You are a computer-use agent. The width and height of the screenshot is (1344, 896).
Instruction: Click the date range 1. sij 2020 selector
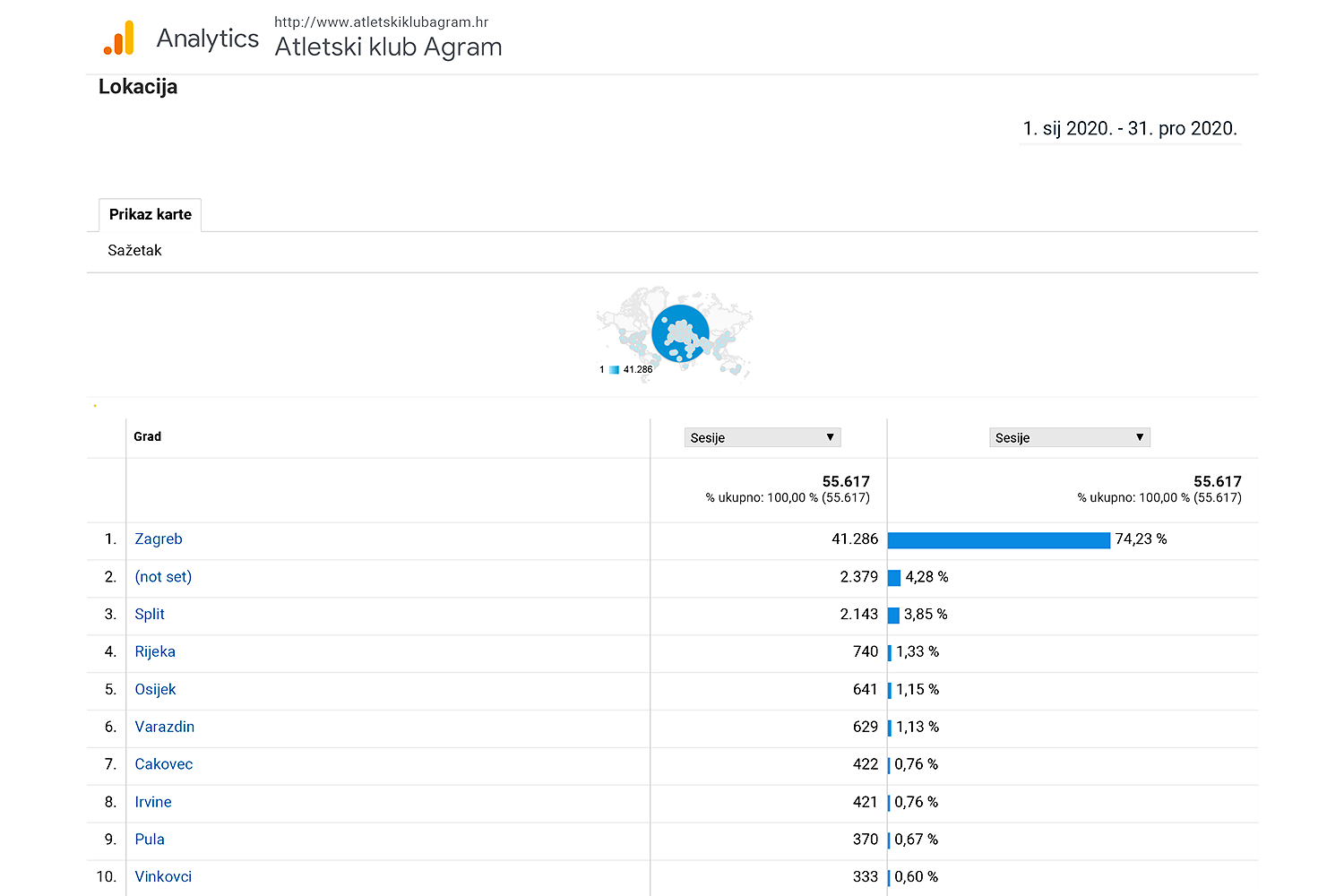(x=1130, y=129)
